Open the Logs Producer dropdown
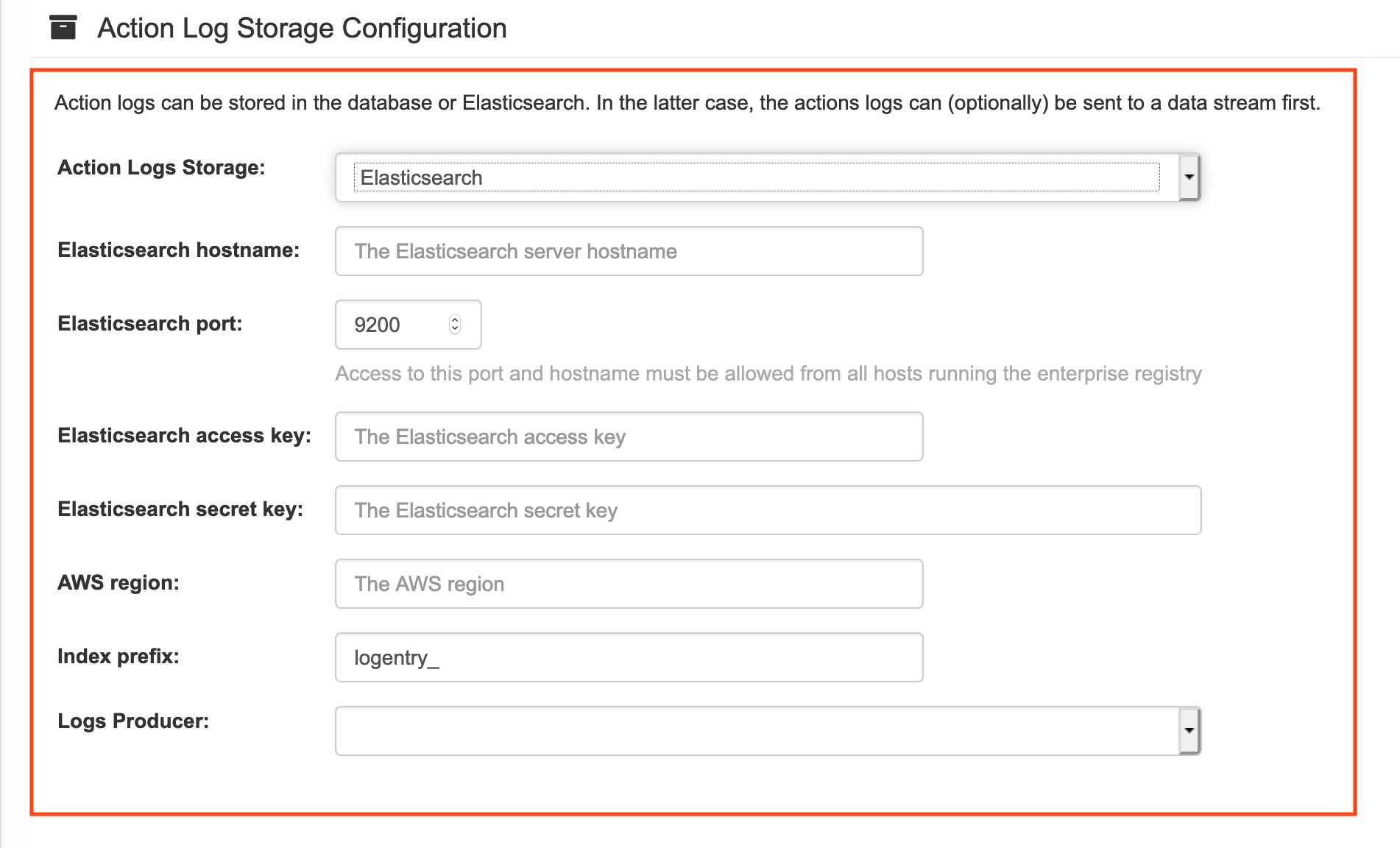This screenshot has width=1400, height=848. coord(768,731)
